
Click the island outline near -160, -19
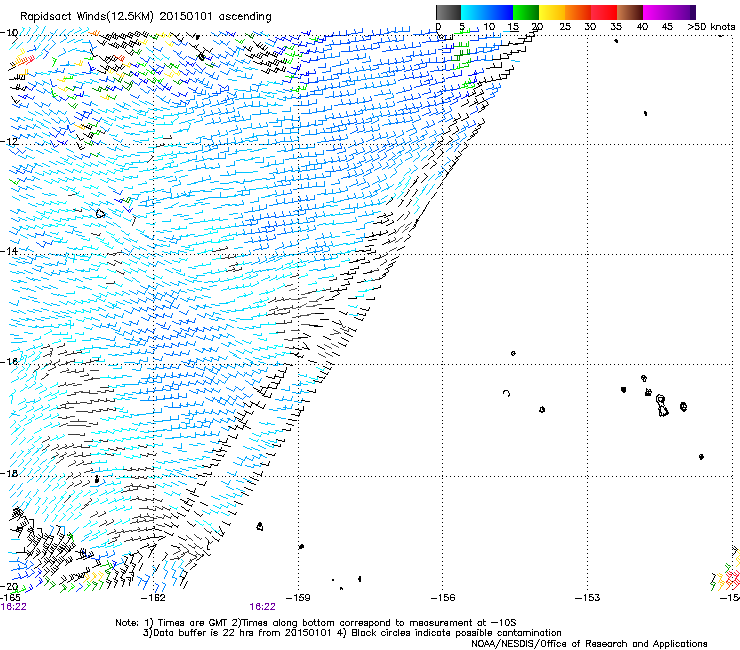pos(260,526)
